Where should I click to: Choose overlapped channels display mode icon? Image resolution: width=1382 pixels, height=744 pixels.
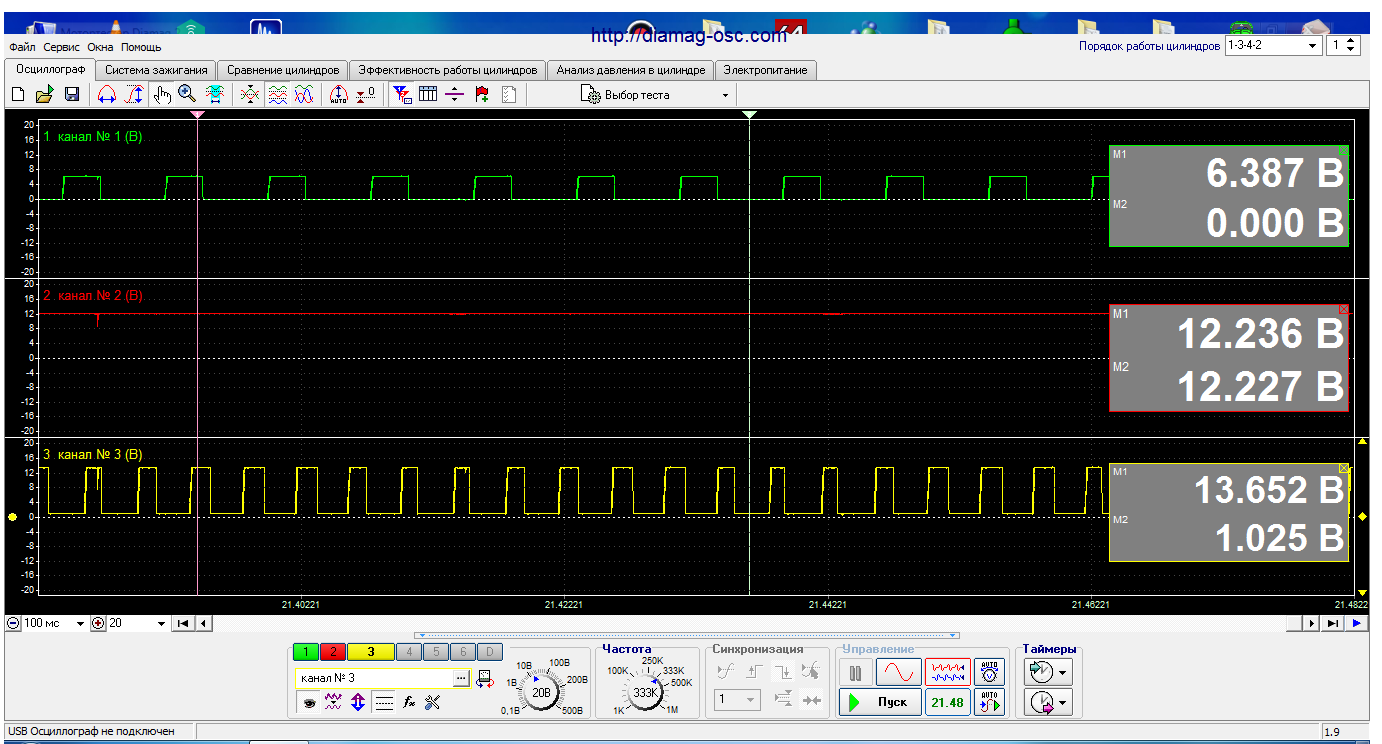tap(251, 95)
